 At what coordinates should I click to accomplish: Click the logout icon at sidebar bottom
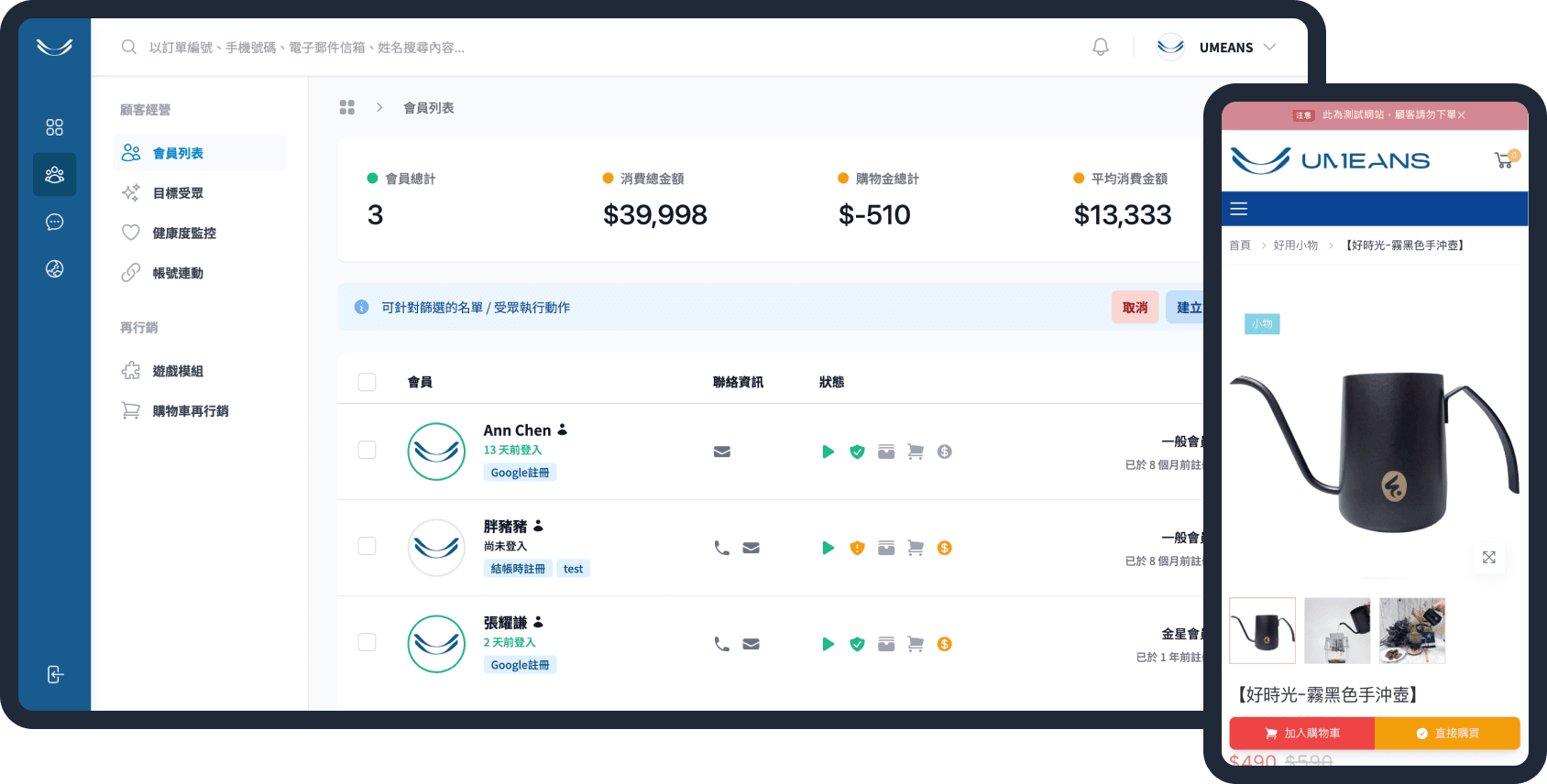55,675
